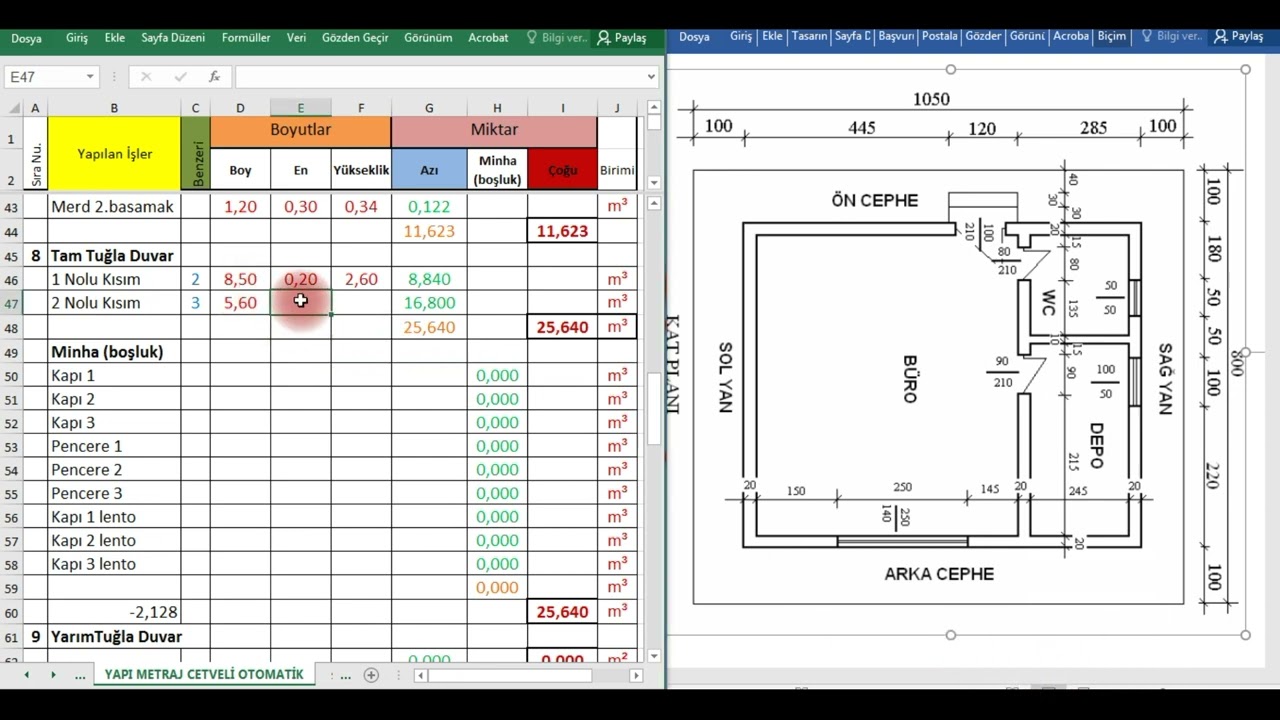The width and height of the screenshot is (1280, 720).
Task: Click the formula bar Enter checkmark icon
Action: [x=180, y=77]
